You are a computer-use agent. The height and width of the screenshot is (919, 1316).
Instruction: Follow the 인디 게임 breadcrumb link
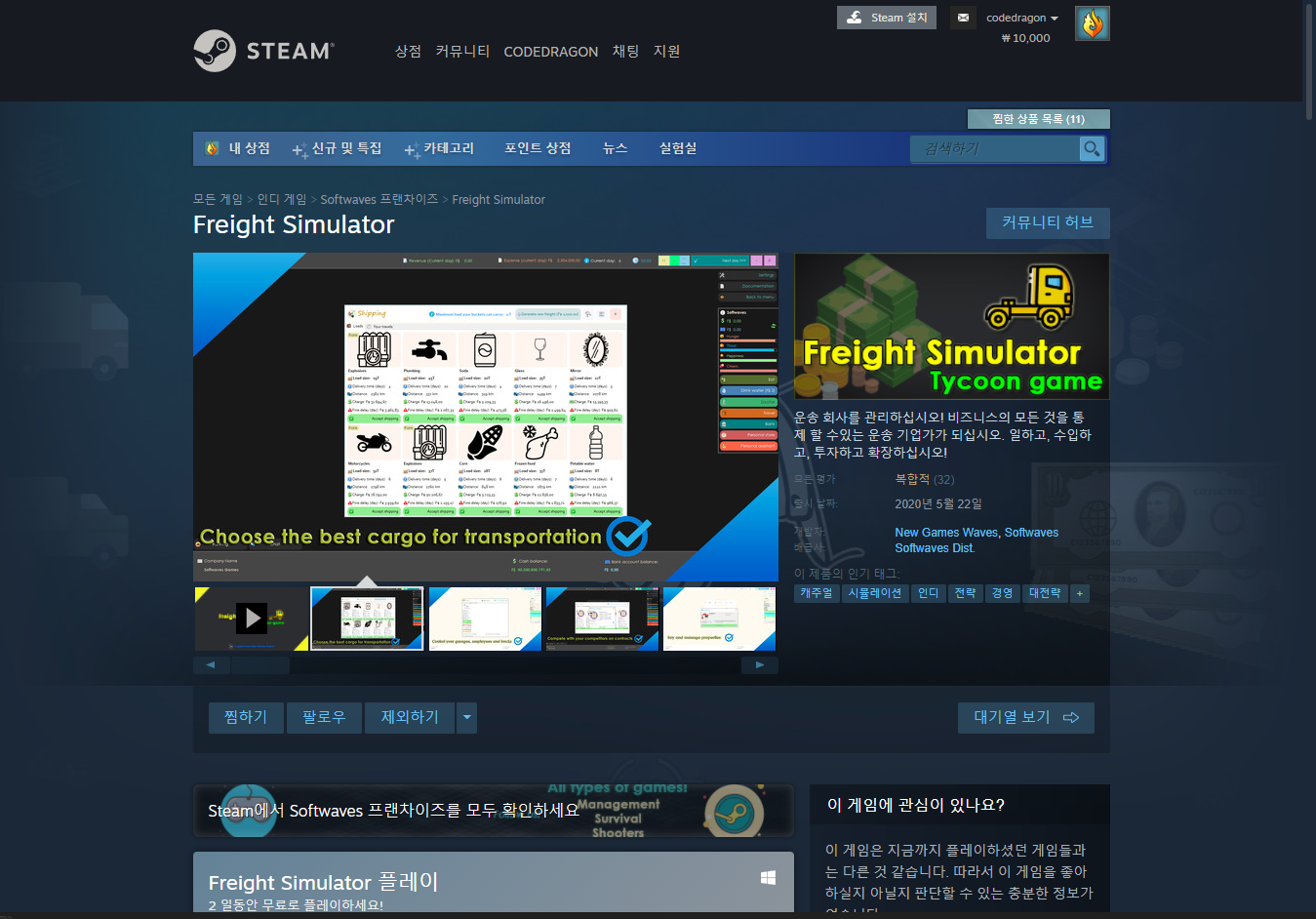tap(282, 199)
